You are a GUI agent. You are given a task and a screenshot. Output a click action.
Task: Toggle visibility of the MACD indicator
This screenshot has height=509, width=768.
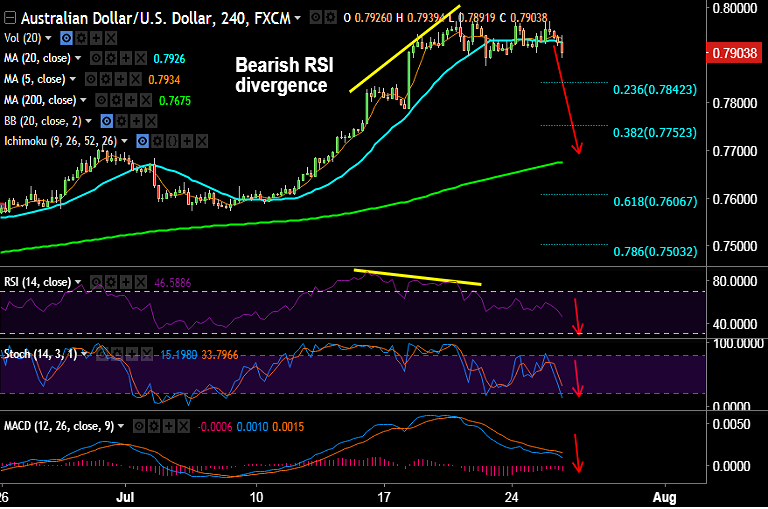tap(139, 426)
